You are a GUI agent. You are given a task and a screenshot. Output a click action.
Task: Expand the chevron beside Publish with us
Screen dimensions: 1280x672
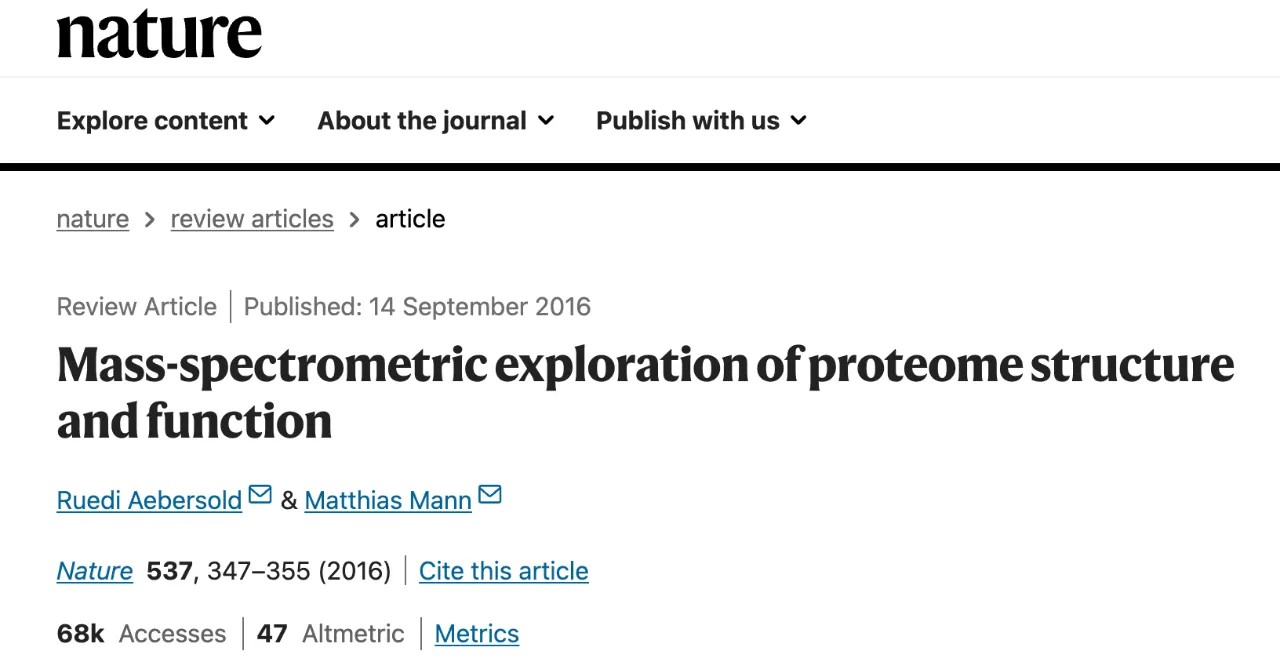(798, 121)
